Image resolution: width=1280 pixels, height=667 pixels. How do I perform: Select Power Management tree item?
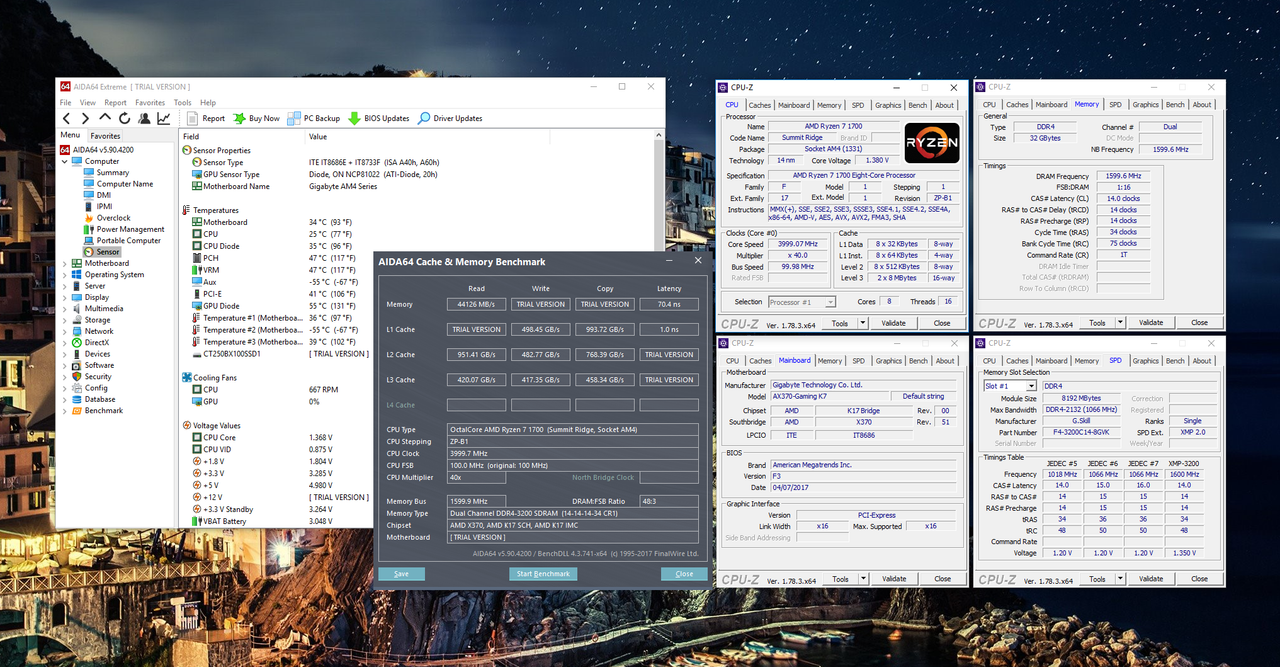click(x=130, y=229)
